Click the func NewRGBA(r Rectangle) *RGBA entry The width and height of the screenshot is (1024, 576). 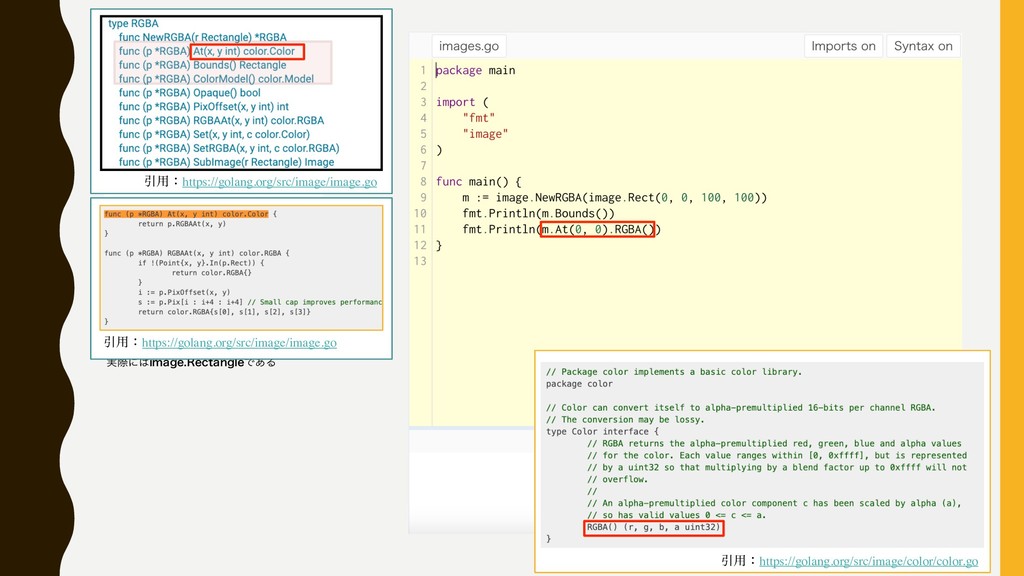click(202, 37)
